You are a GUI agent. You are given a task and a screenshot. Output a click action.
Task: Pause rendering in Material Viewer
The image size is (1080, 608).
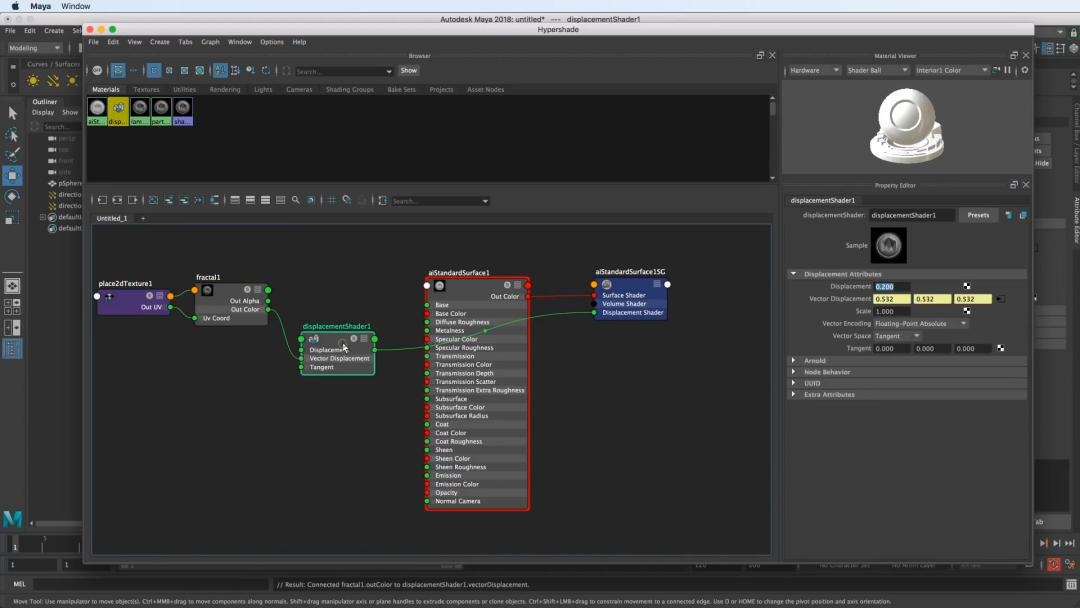click(x=1008, y=70)
